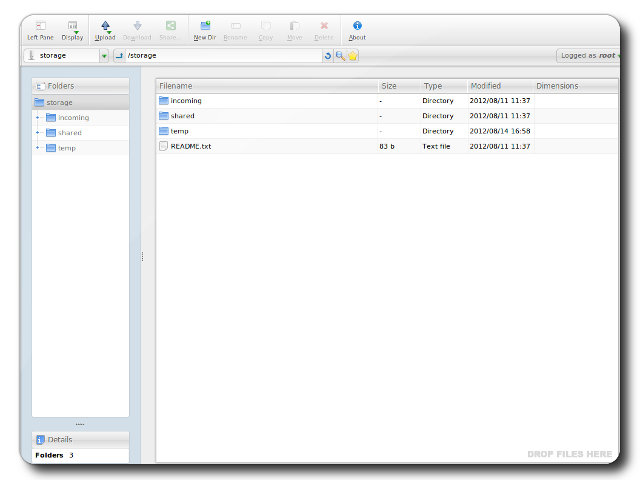The image size is (640, 480).
Task: Open the About info icon
Action: (x=357, y=29)
